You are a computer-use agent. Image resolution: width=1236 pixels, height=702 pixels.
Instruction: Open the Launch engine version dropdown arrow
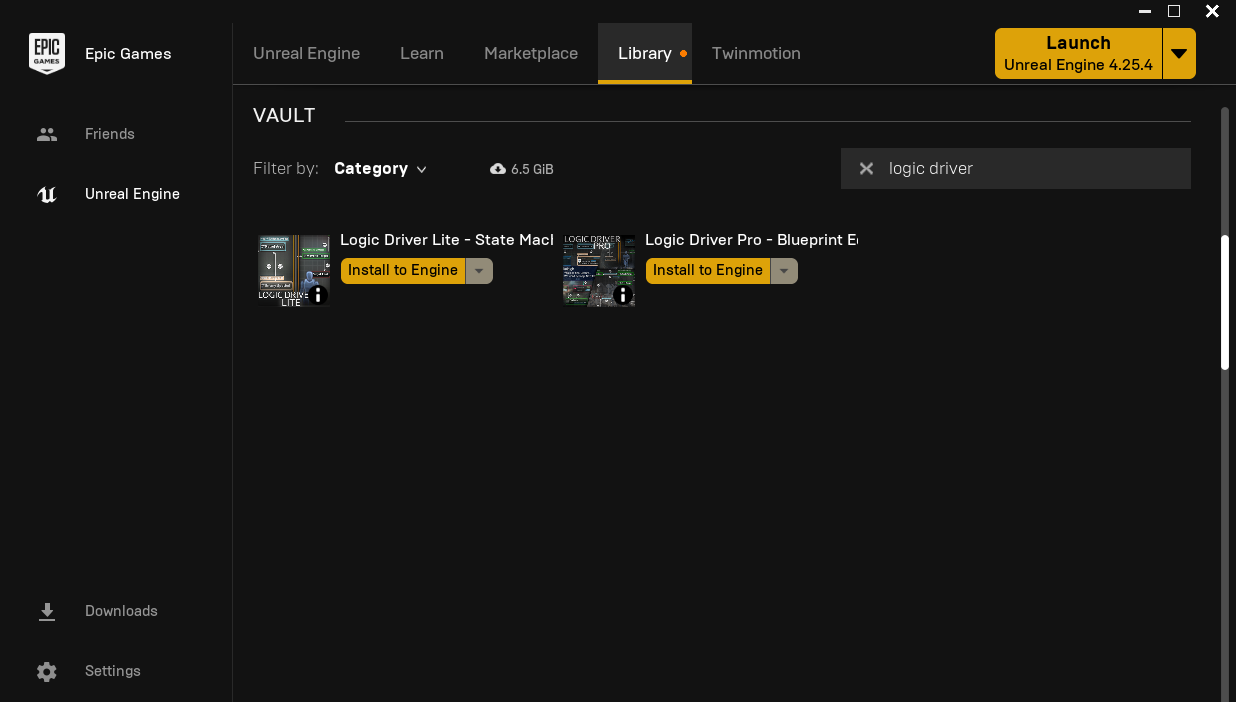(x=1179, y=54)
